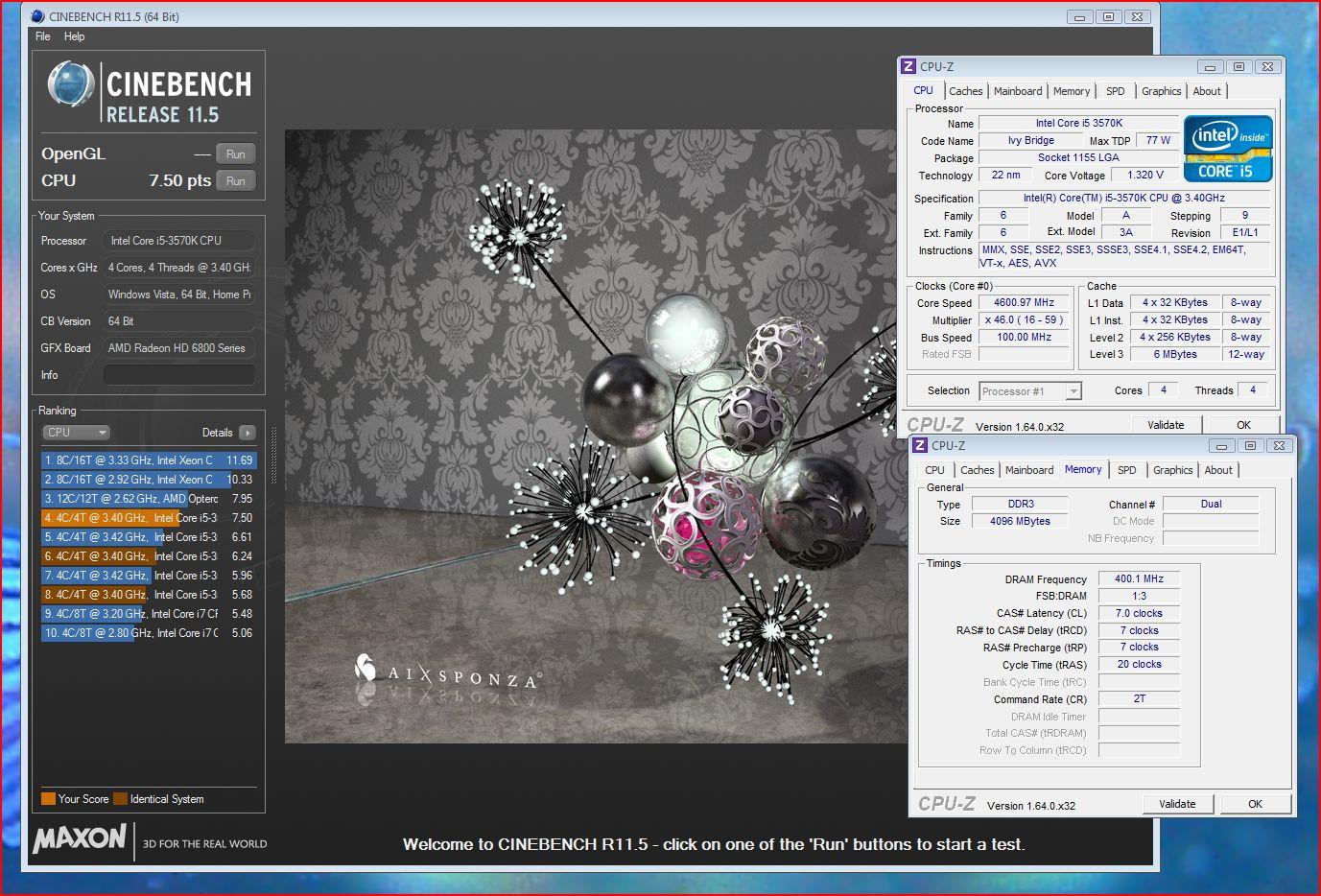Select ranking row 8 with score 5.68
Viewport: 1321px width, 896px height.
pyautogui.click(x=148, y=595)
